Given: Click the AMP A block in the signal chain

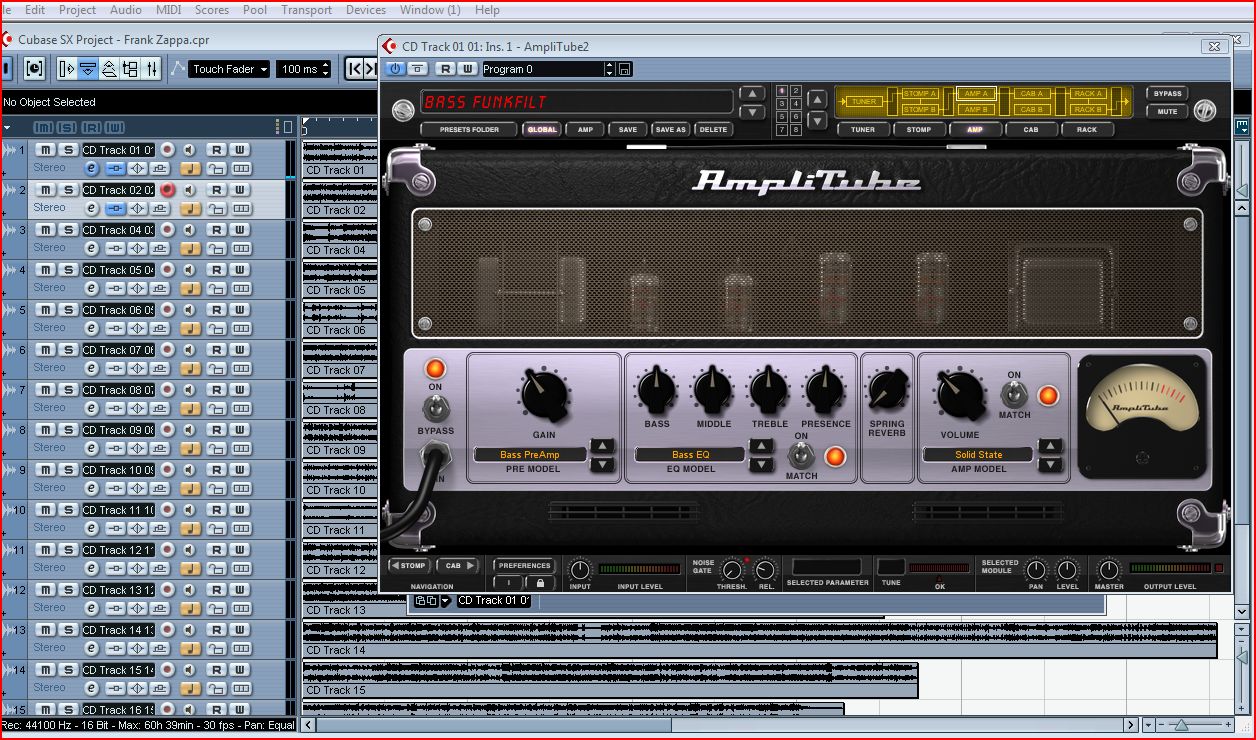Looking at the screenshot, I should (x=974, y=93).
